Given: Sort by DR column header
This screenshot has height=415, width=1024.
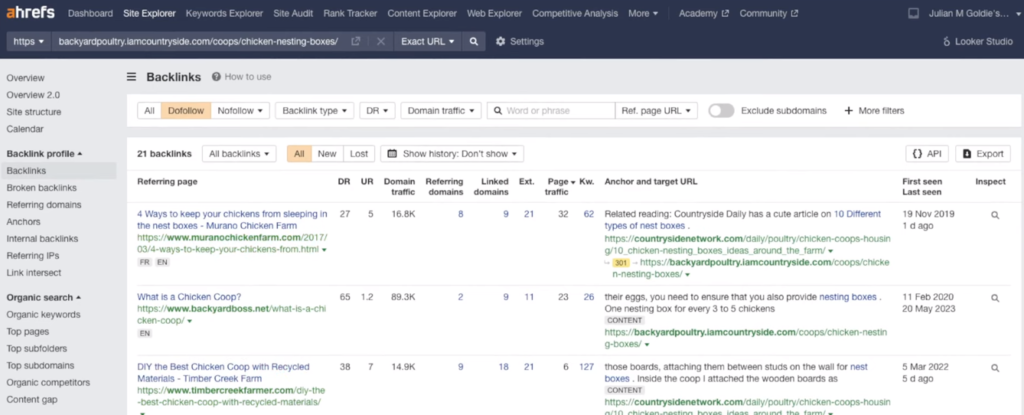Looking at the screenshot, I should (x=344, y=182).
